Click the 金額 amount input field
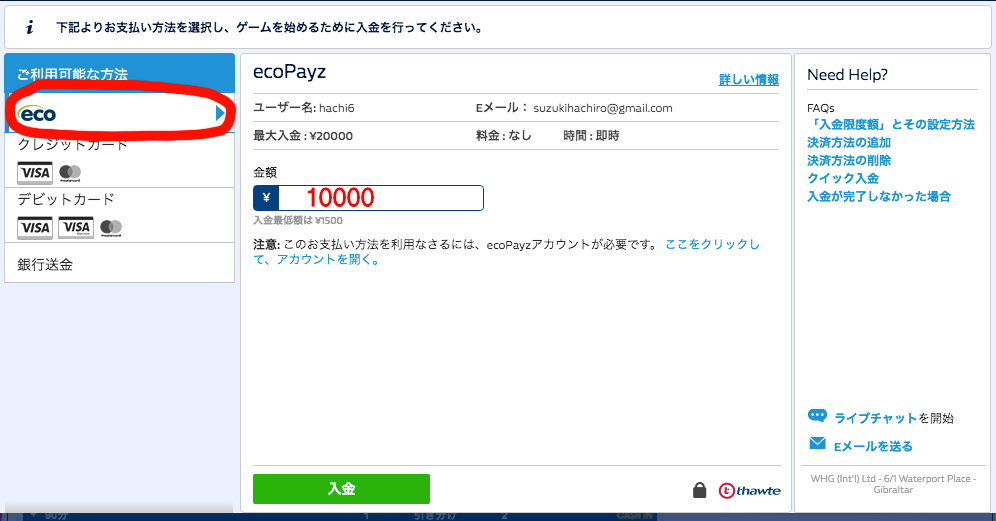Viewport: 996px width, 521px height. [380, 198]
